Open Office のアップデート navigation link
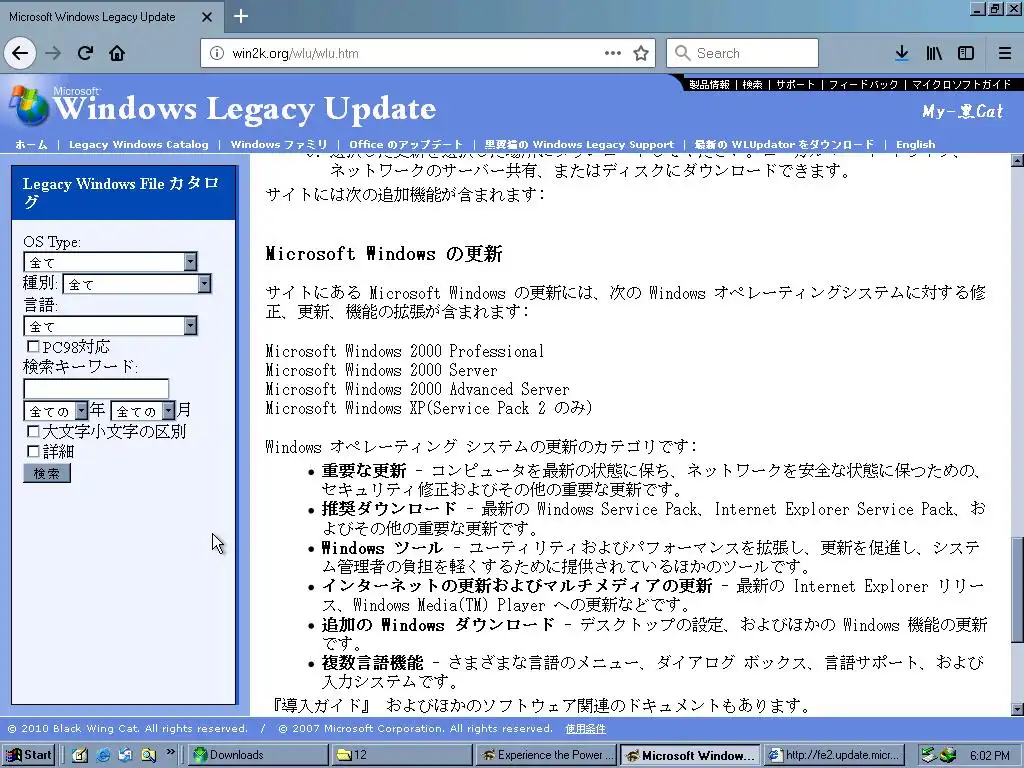 (x=406, y=144)
